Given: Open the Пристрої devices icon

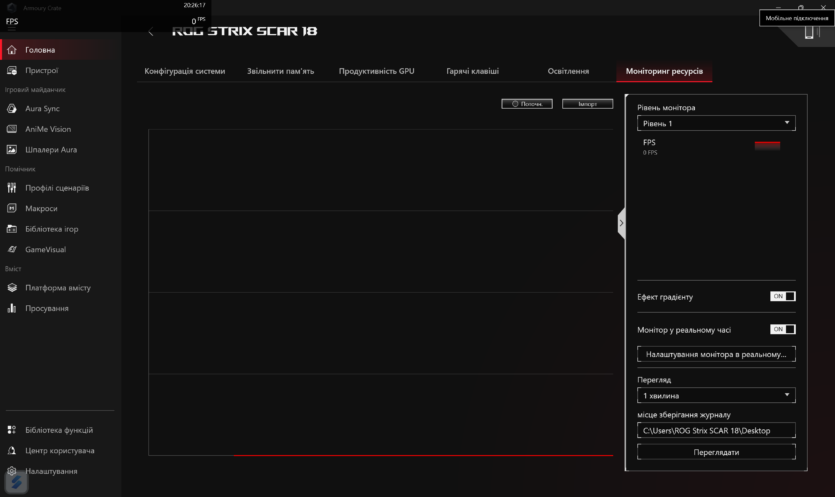Looking at the screenshot, I should click(x=12, y=70).
